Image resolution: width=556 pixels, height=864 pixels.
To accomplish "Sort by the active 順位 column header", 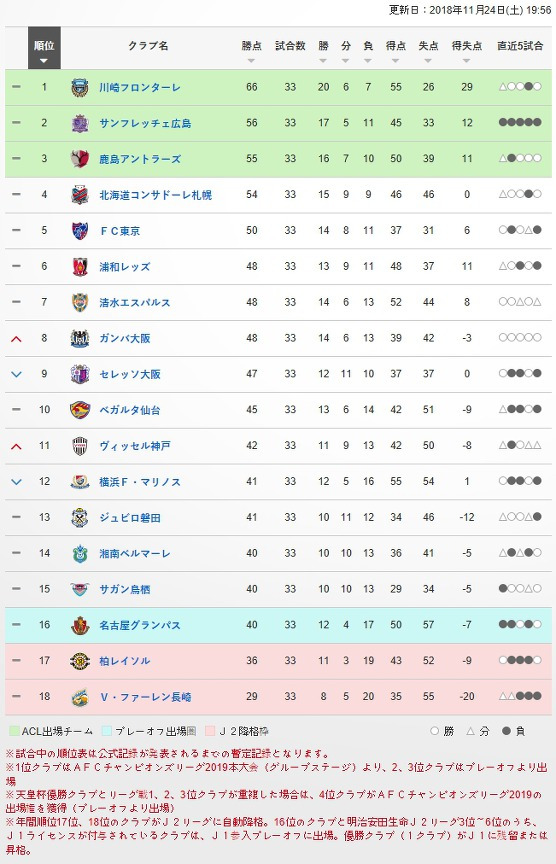I will [44, 48].
